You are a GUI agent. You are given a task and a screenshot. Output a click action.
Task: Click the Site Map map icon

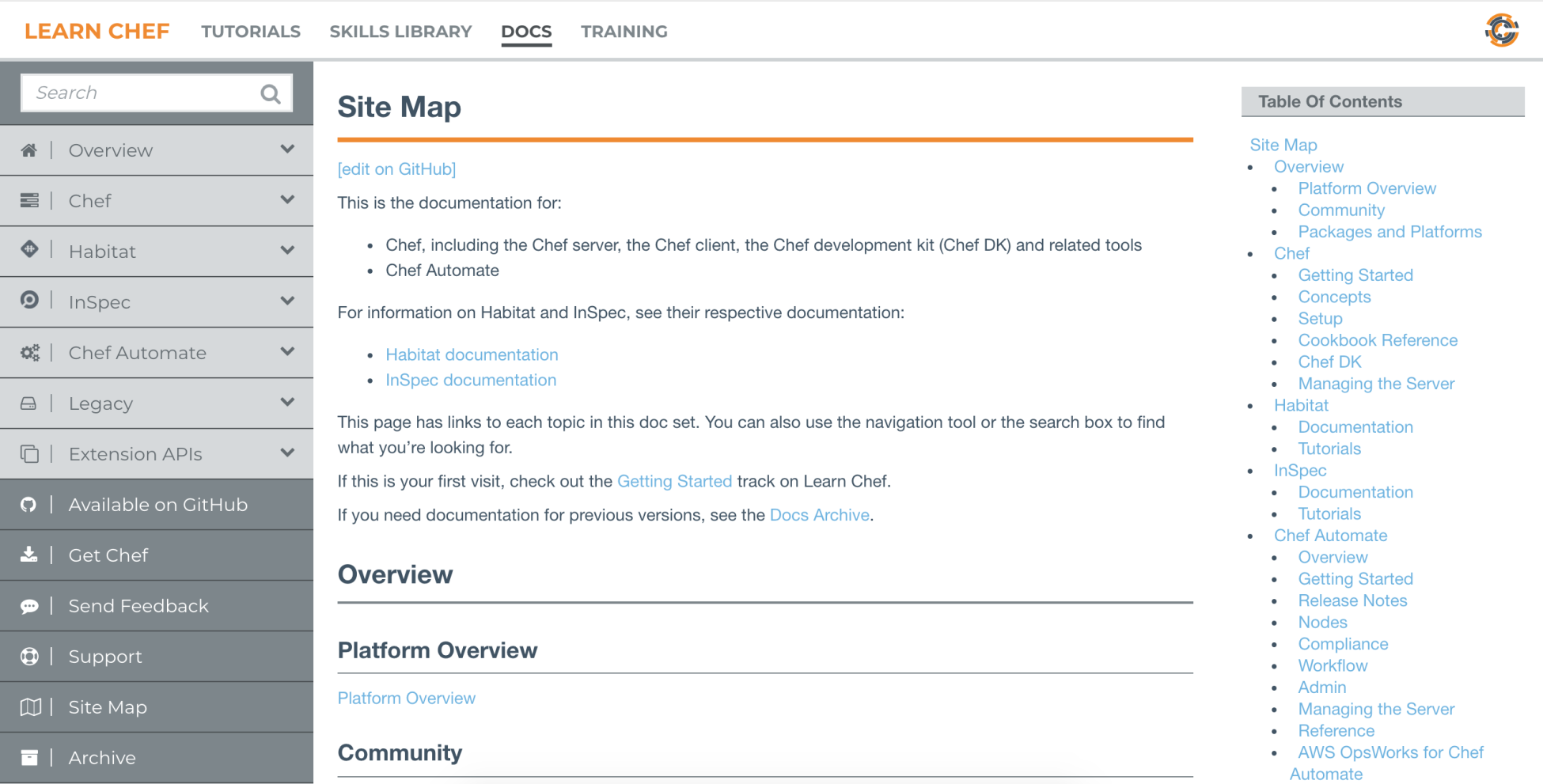(30, 707)
